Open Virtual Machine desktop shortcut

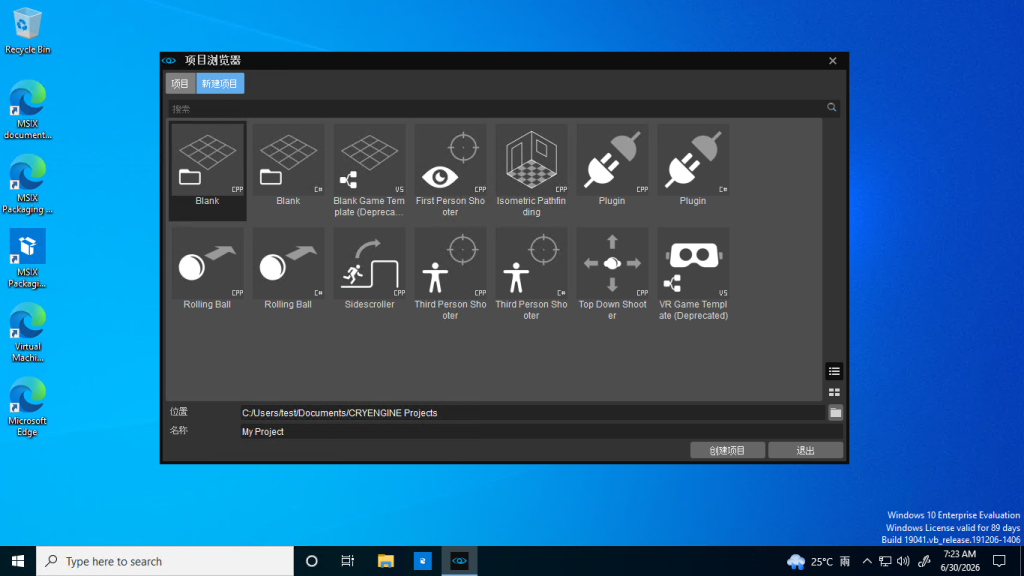click(27, 333)
